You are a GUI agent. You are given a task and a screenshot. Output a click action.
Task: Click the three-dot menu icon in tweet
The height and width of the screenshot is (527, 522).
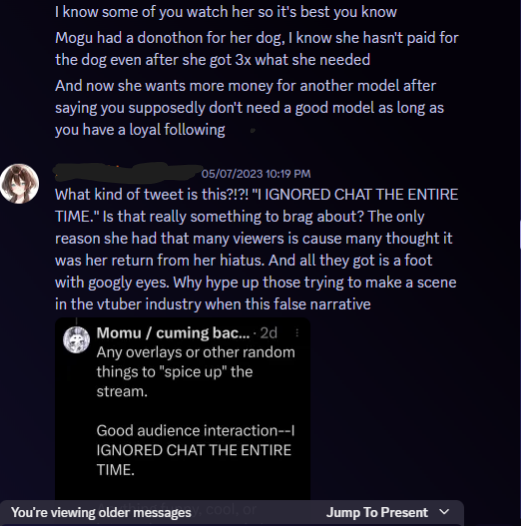[x=297, y=333]
